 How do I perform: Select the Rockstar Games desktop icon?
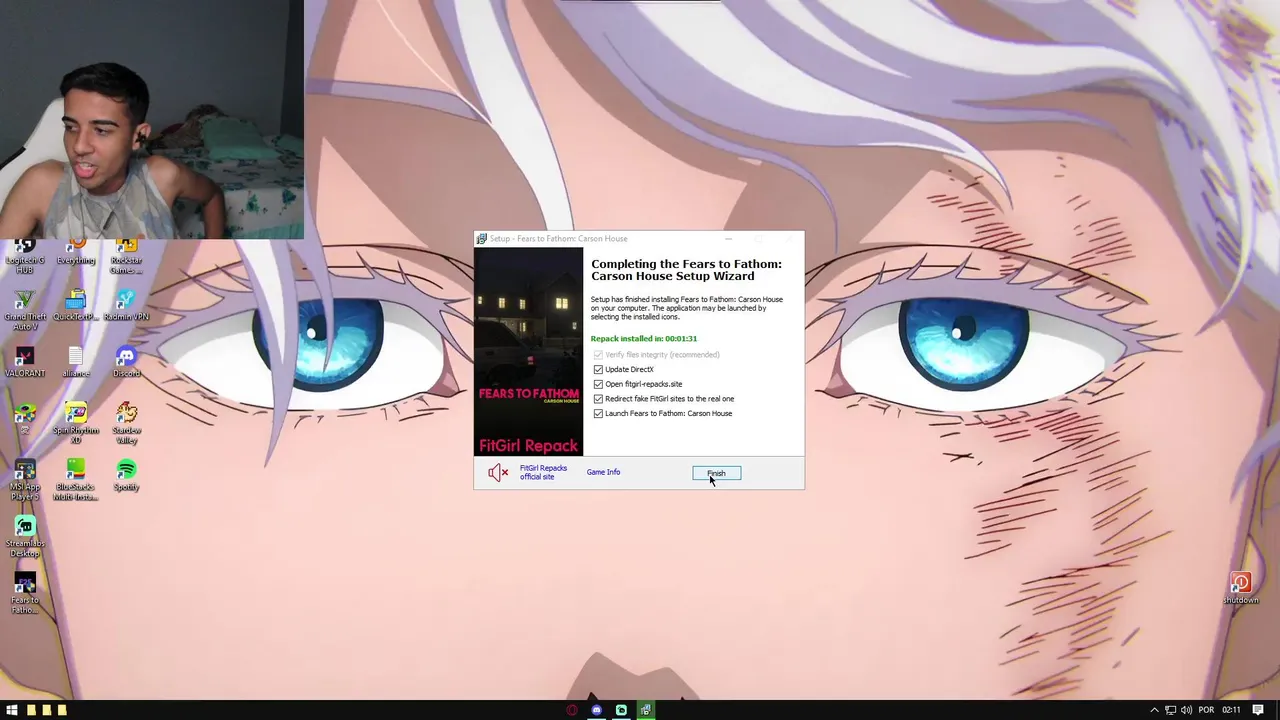tap(126, 256)
